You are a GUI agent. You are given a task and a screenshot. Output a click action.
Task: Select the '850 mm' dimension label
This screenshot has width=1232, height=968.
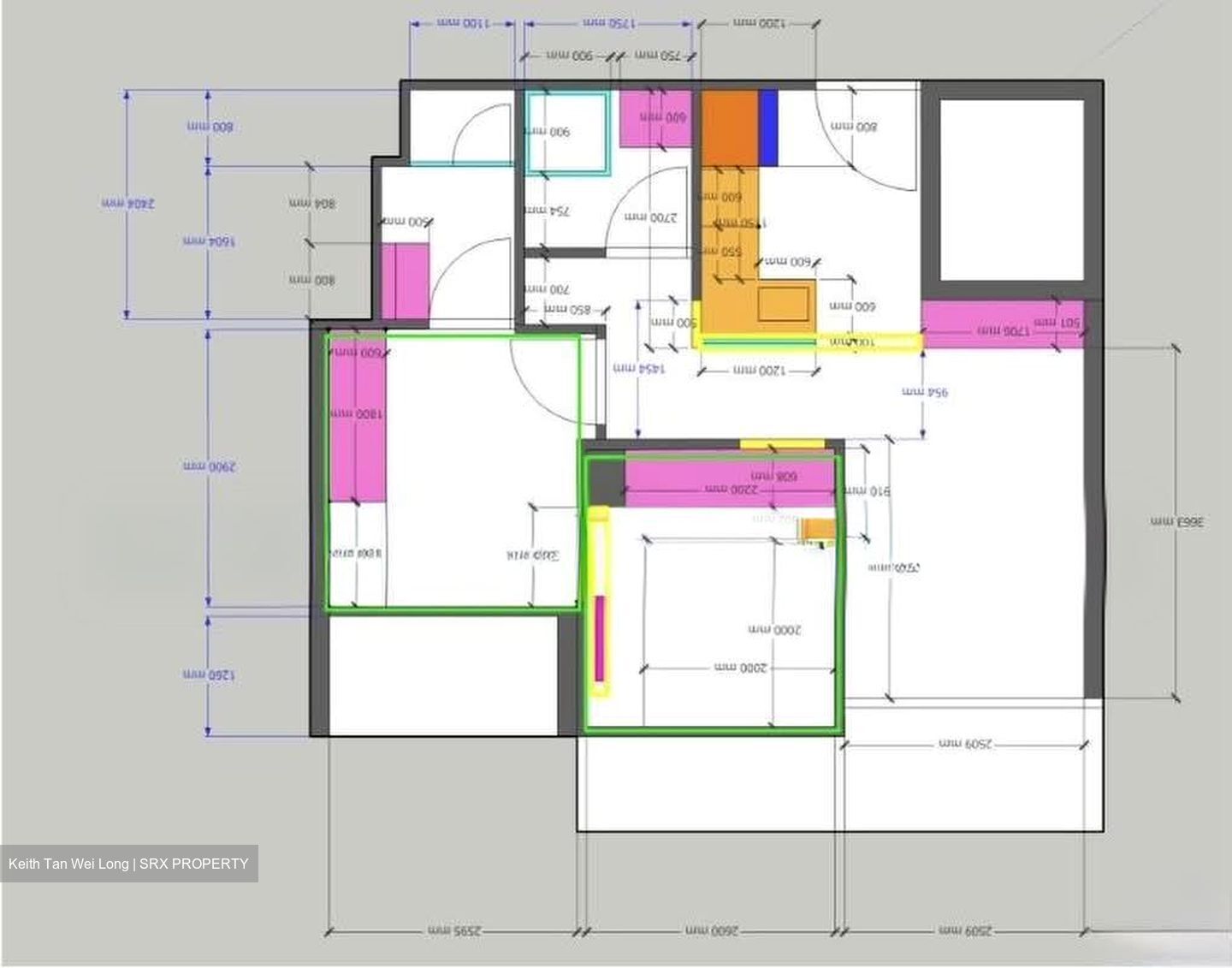click(567, 308)
